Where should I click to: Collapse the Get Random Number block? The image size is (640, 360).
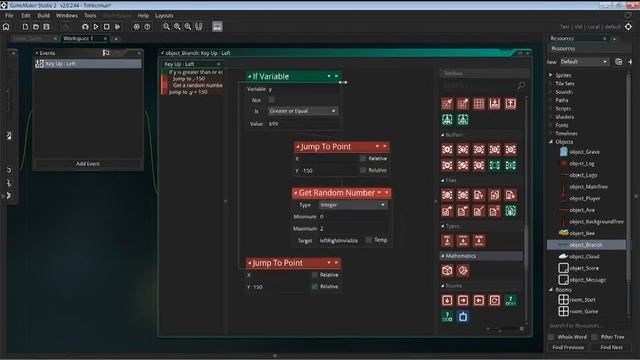click(x=296, y=193)
